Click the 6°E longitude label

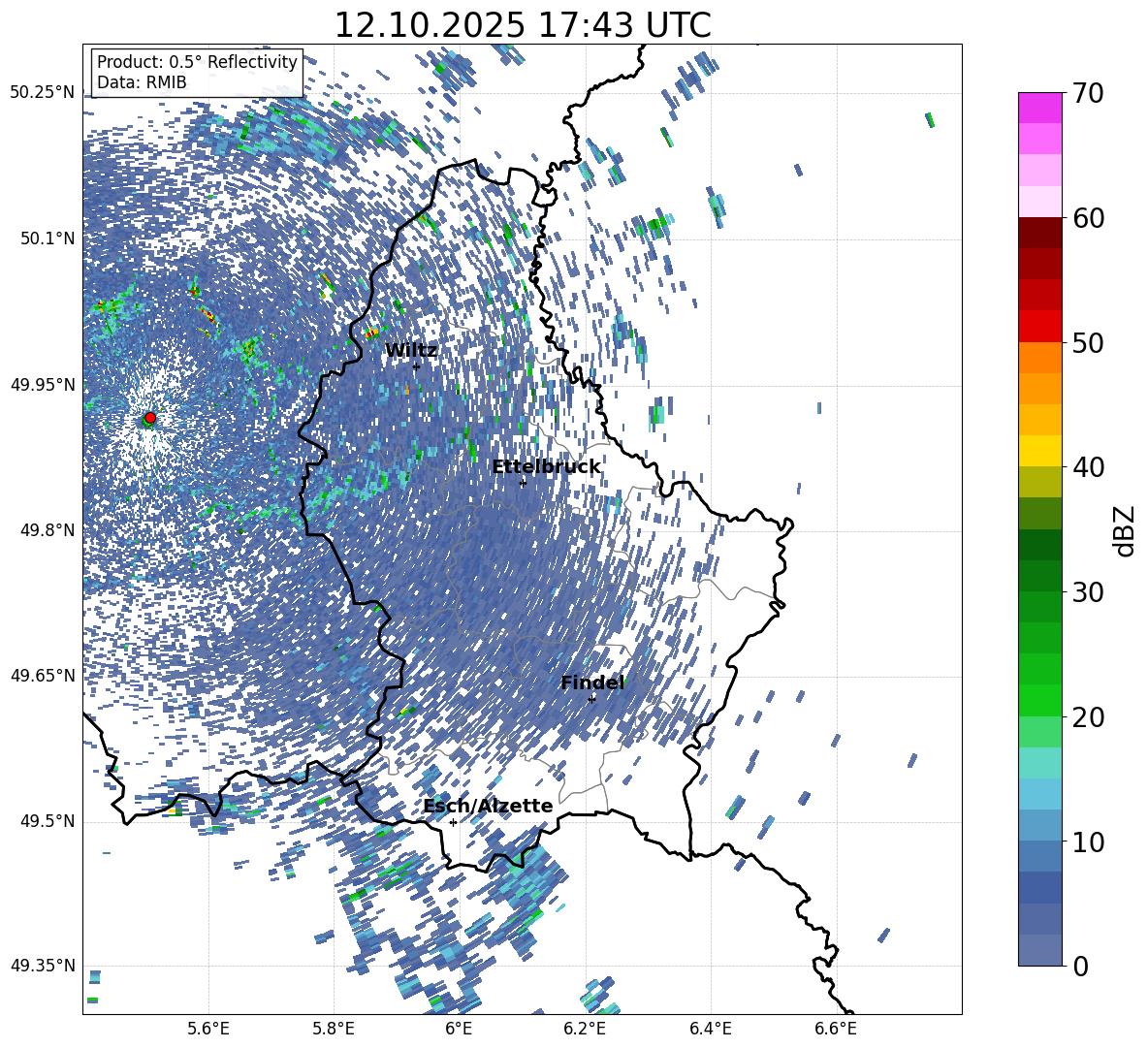pyautogui.click(x=459, y=1029)
